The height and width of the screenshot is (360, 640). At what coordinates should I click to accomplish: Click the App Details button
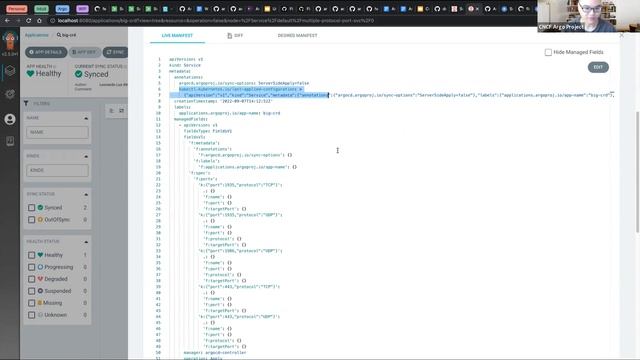pyautogui.click(x=46, y=52)
